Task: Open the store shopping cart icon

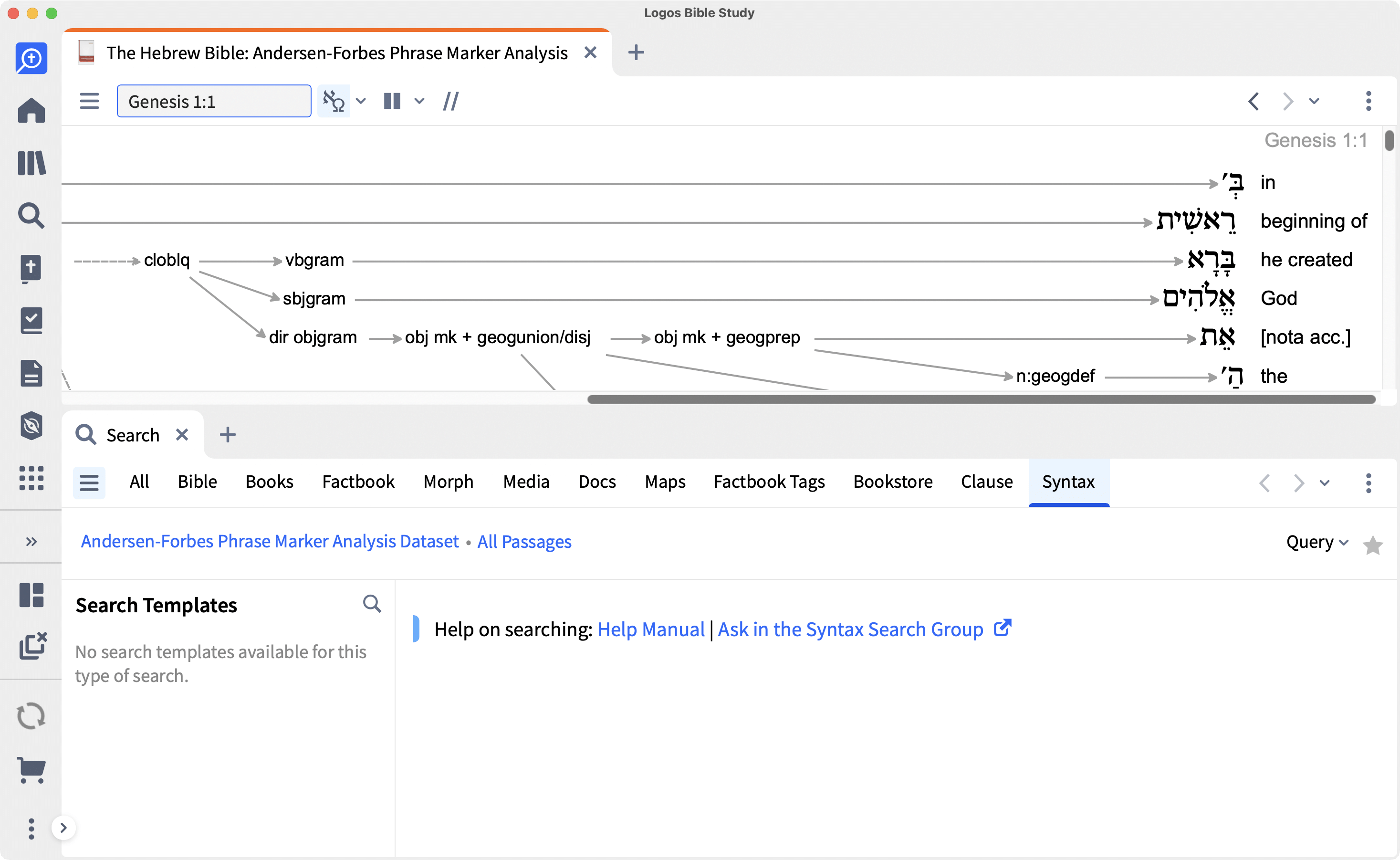Action: tap(31, 770)
